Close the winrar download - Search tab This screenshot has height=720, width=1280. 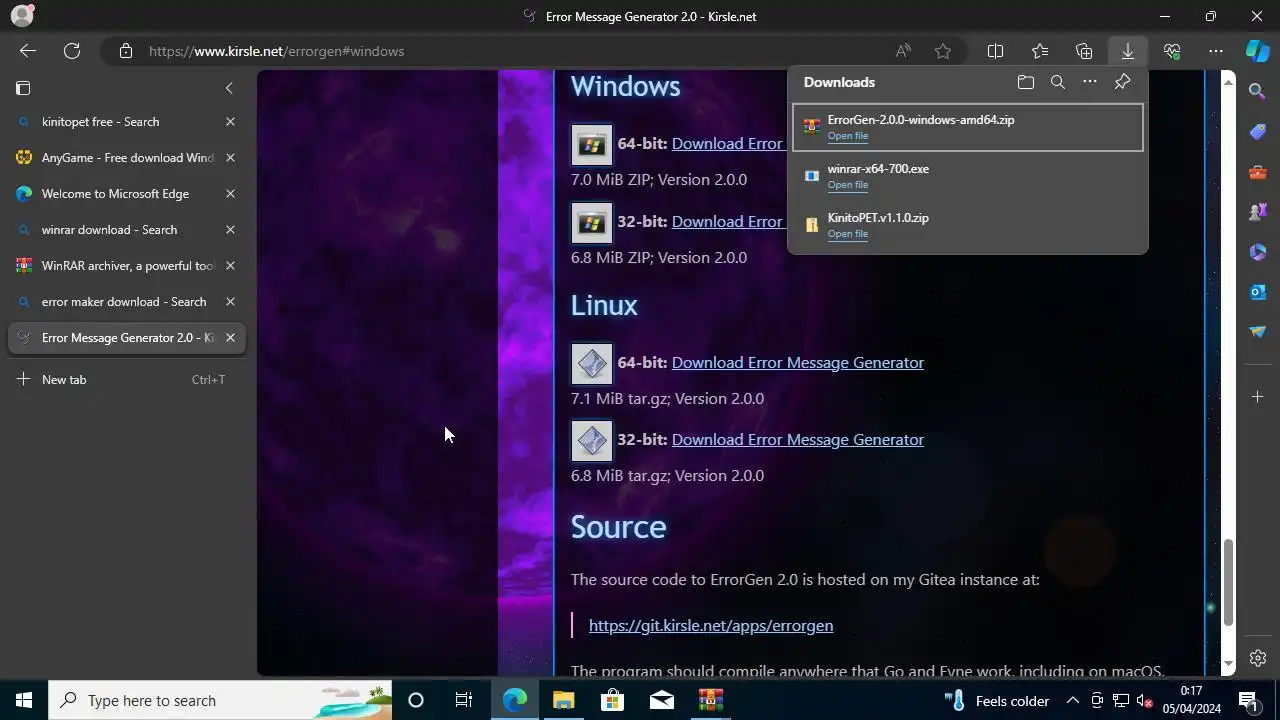pos(230,230)
